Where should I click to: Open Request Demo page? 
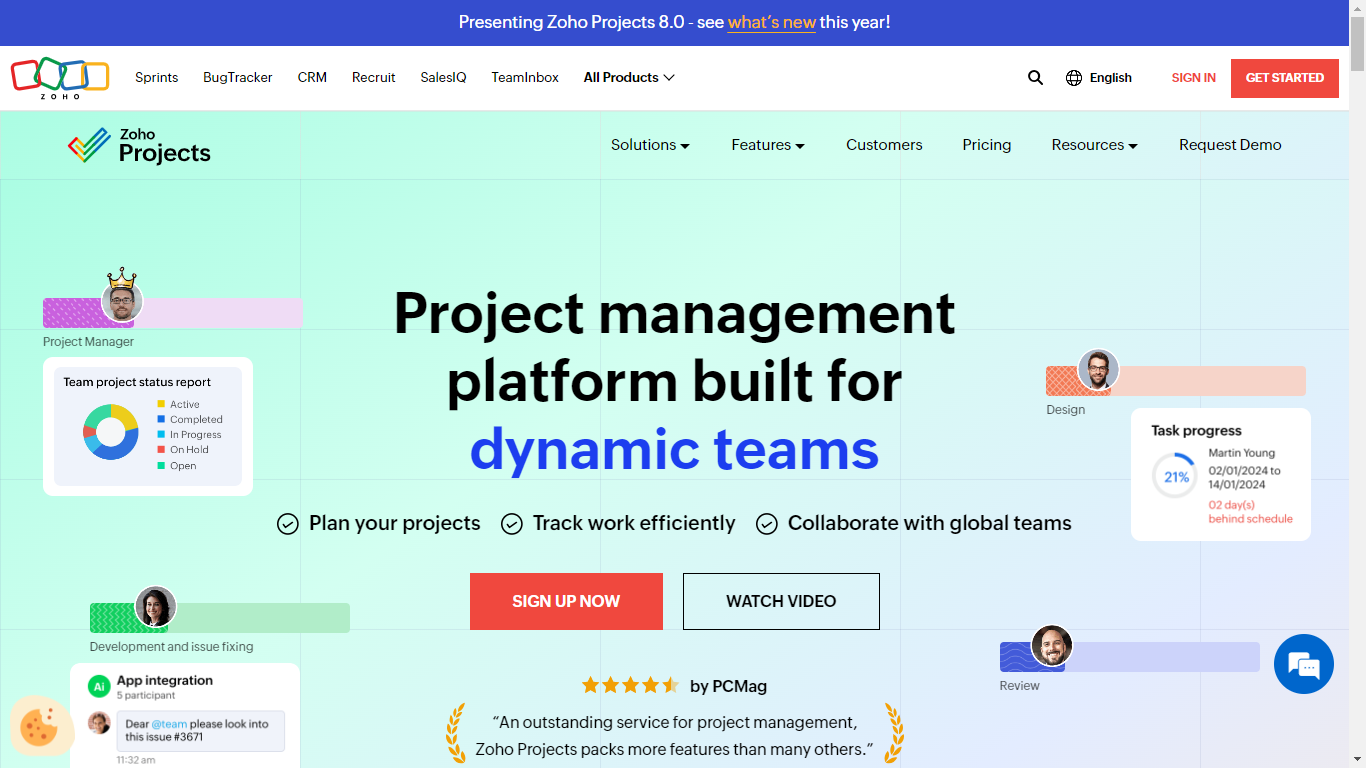[x=1230, y=145]
